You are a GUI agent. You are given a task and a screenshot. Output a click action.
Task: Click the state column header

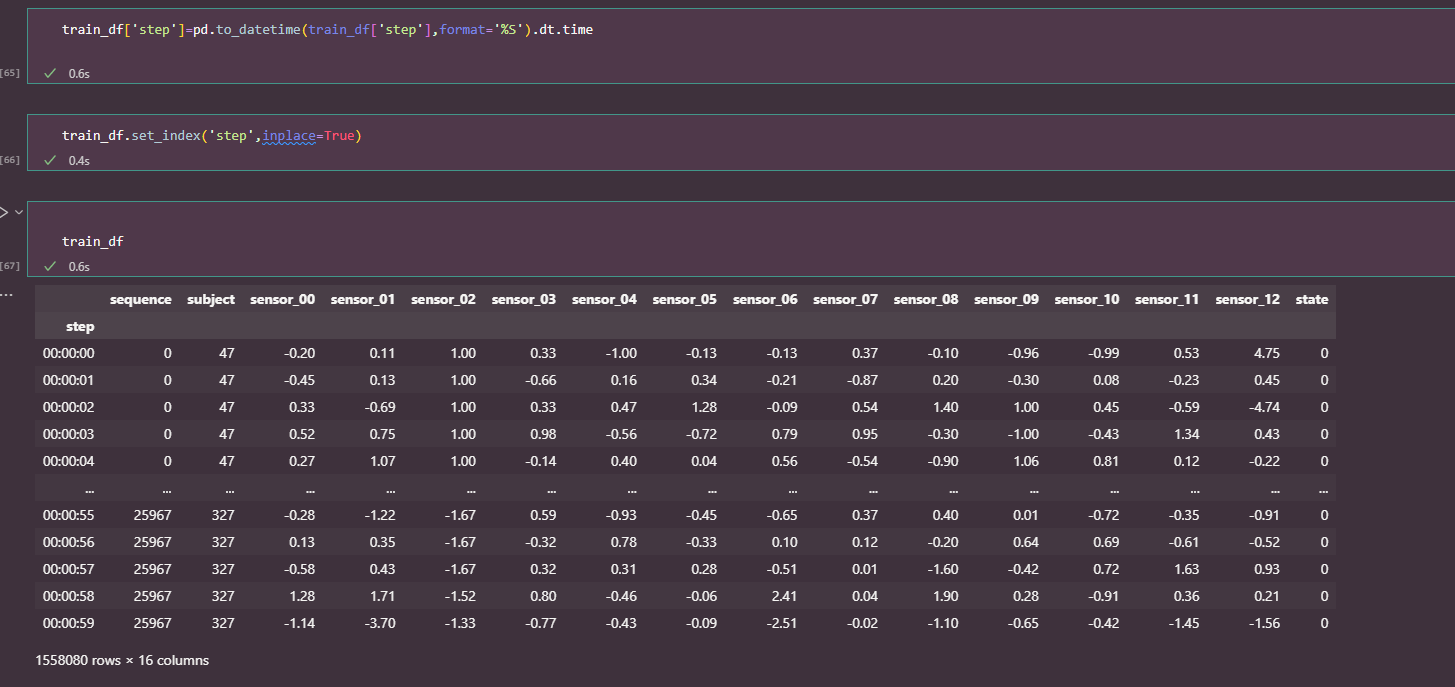point(1312,299)
